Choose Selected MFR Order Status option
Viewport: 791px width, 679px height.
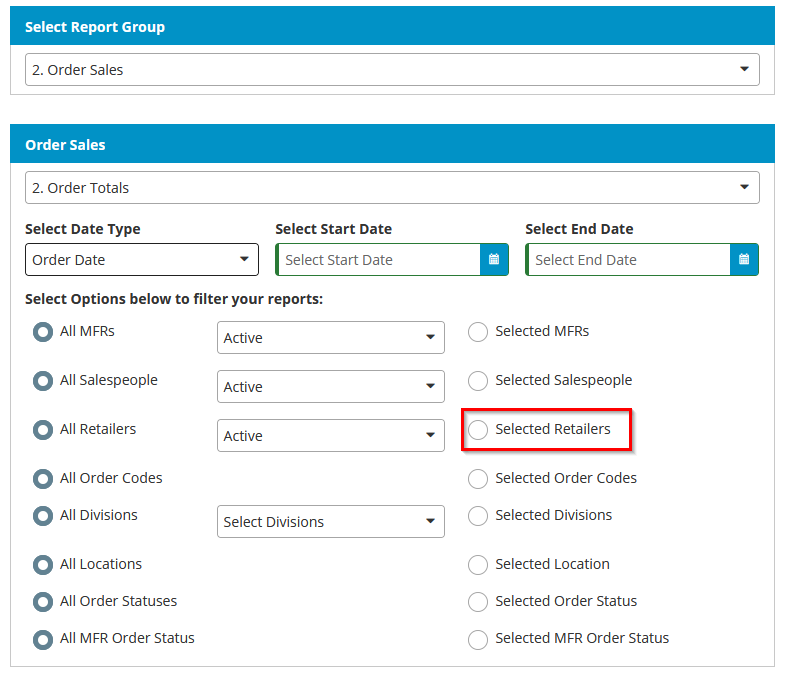478,639
